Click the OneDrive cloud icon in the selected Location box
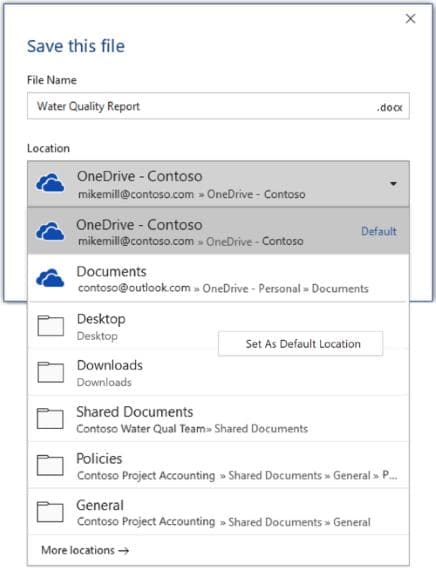This screenshot has height=572, width=436. tap(50, 183)
